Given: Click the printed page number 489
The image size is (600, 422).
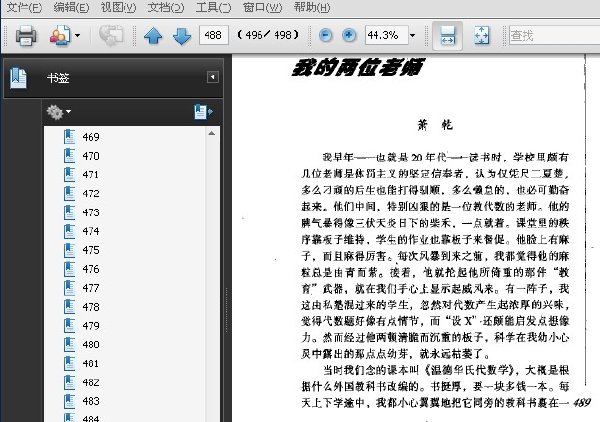Looking at the screenshot, I should (582, 402).
